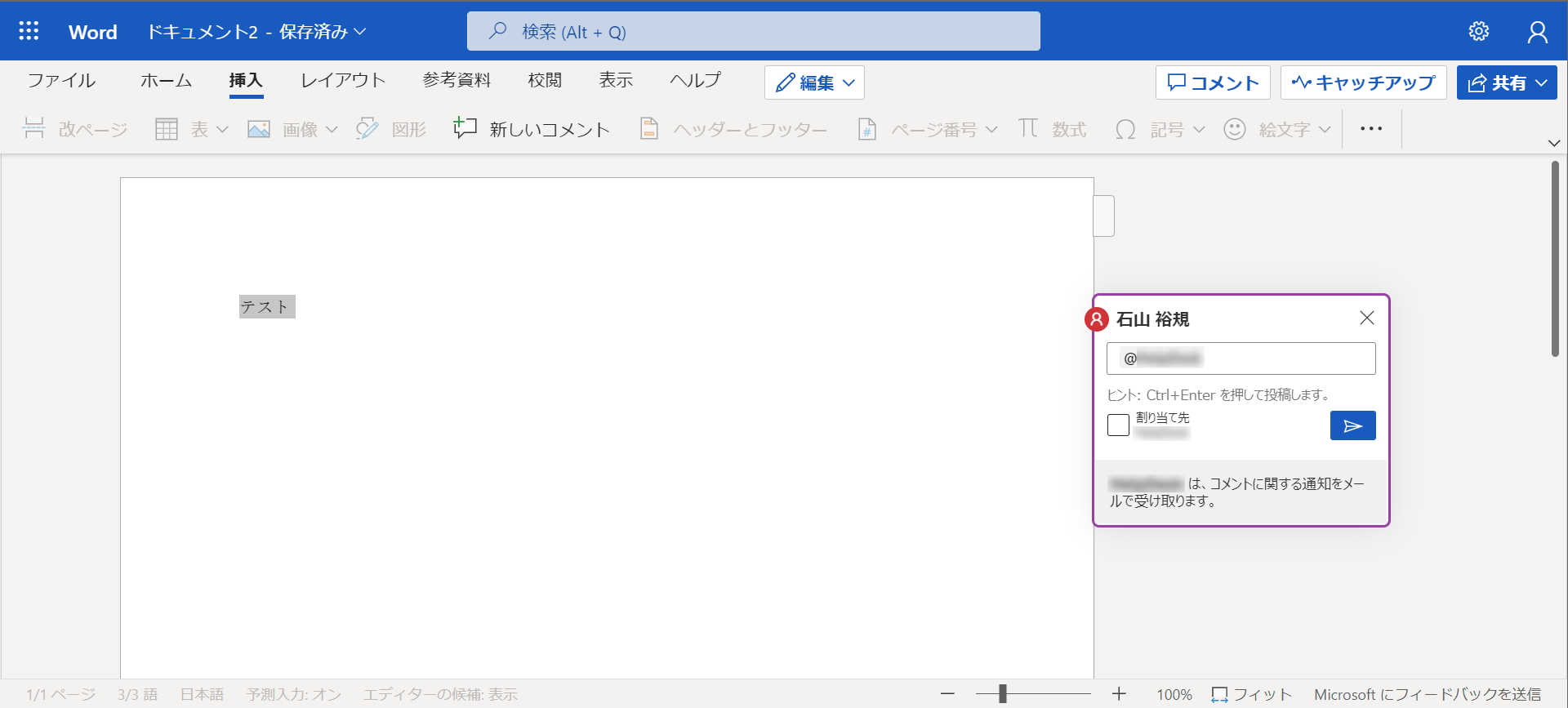Click Microsoft にフィードバックを送信 link
This screenshot has height=708, width=1568.
click(1428, 694)
